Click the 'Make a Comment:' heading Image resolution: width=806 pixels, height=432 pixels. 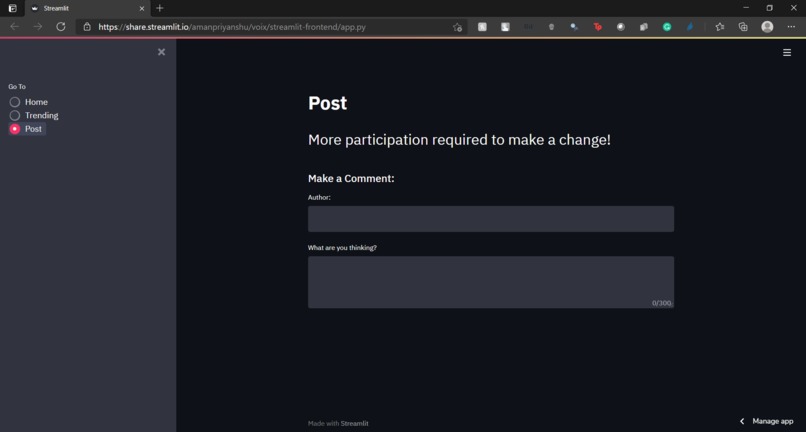pos(351,178)
